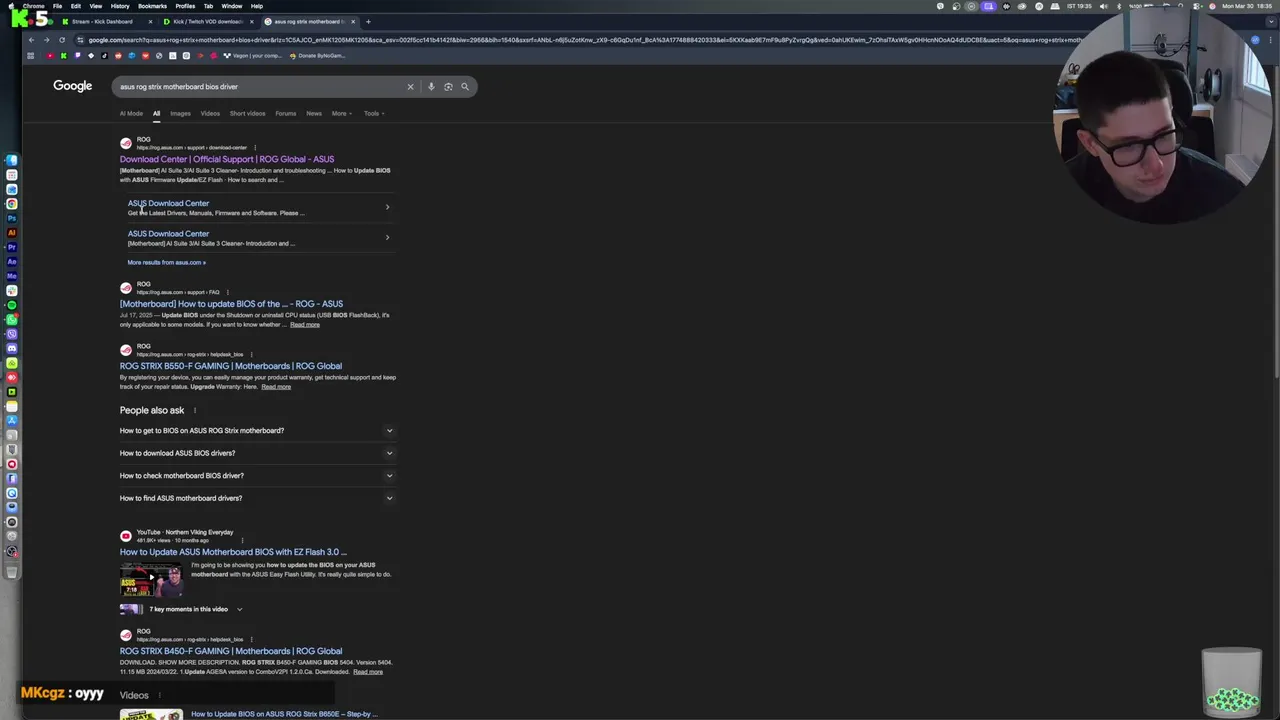The width and height of the screenshot is (1280, 720).
Task: Click chevron on second ASUS Download Center sitelink
Action: coord(387,237)
